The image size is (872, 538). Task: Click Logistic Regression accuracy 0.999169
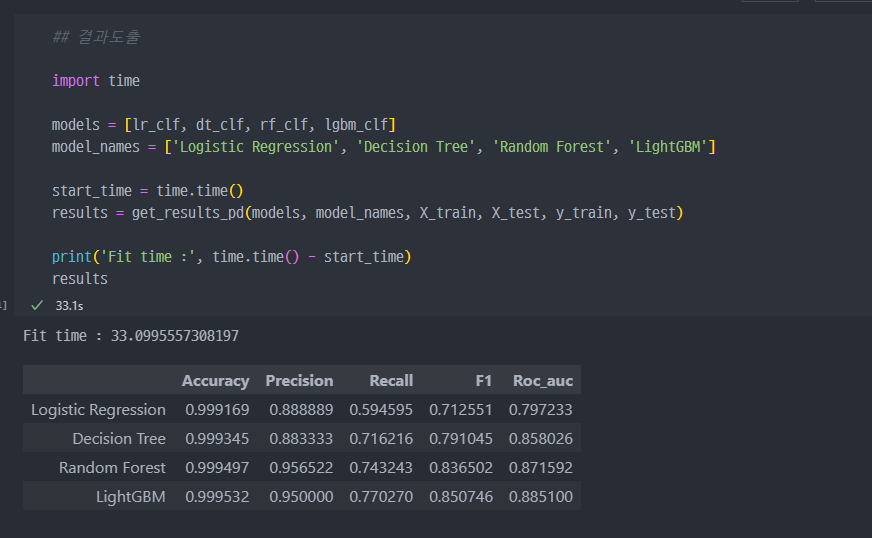tap(217, 410)
